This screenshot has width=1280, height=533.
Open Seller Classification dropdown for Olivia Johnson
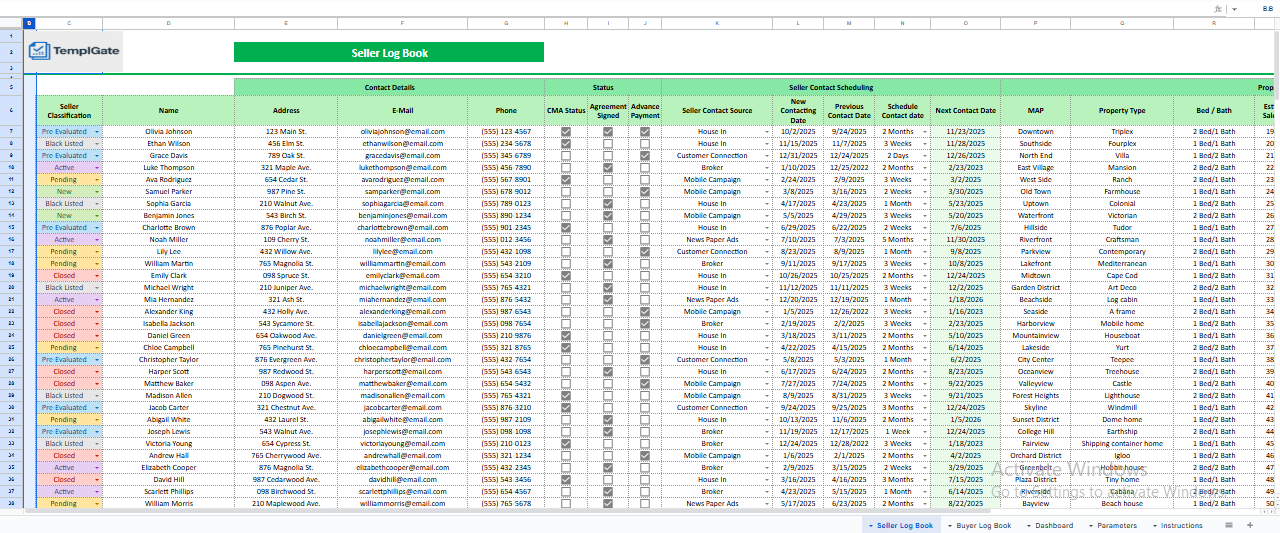(x=97, y=131)
